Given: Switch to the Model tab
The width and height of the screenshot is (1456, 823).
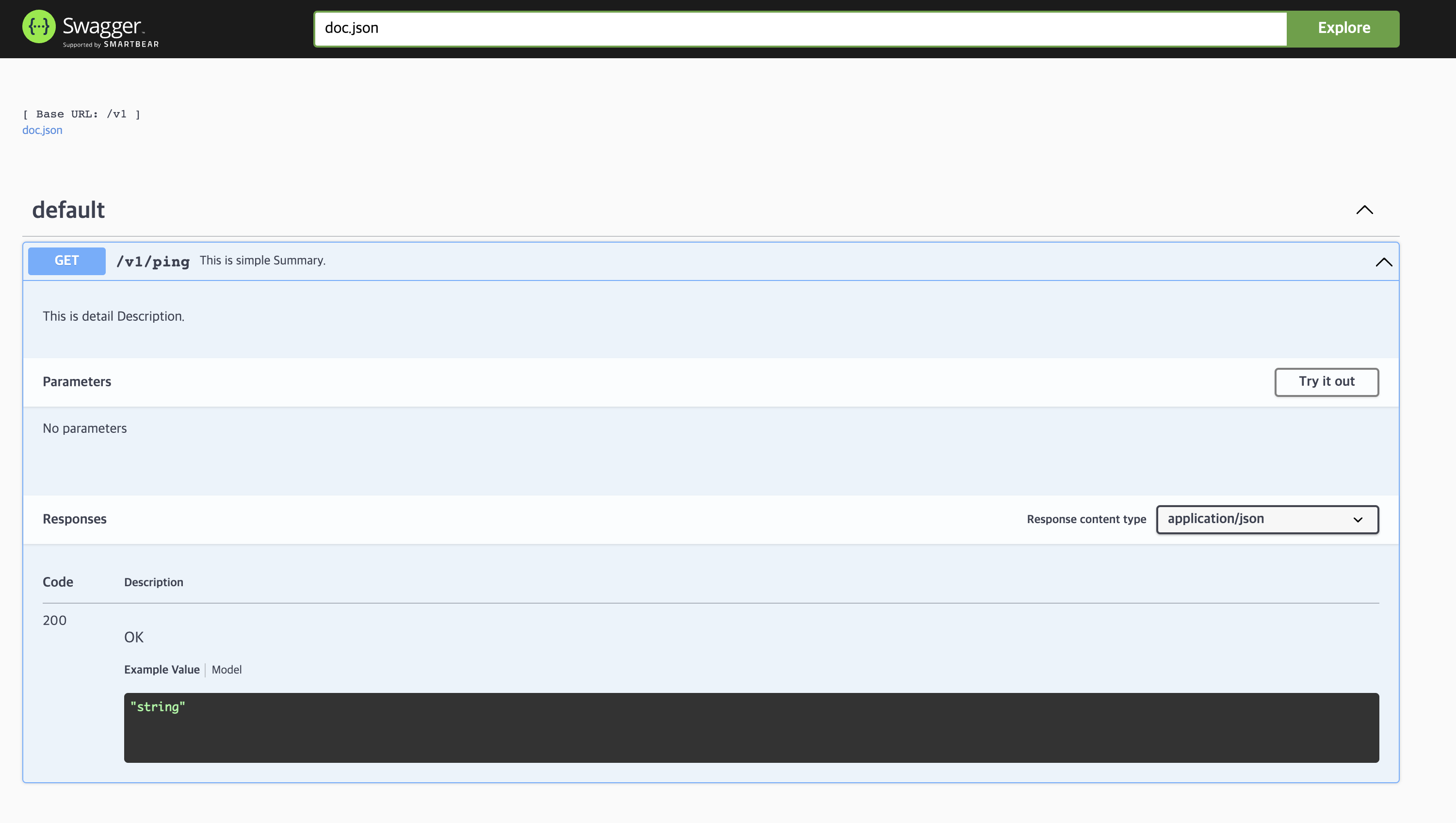Looking at the screenshot, I should (x=226, y=670).
